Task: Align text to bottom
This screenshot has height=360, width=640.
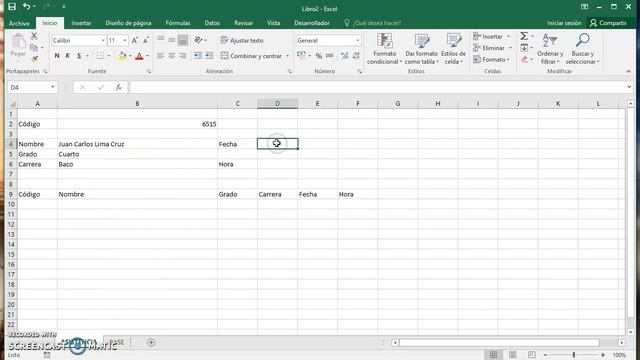Action: 182,40
